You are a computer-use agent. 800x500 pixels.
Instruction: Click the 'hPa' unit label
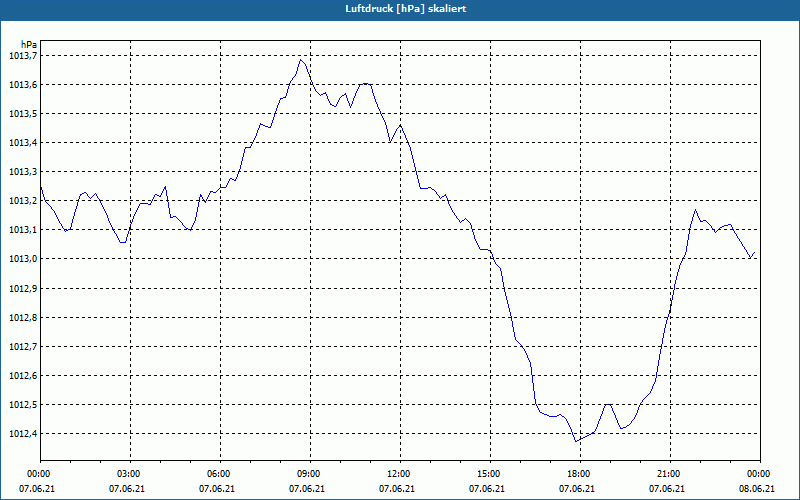pos(29,45)
